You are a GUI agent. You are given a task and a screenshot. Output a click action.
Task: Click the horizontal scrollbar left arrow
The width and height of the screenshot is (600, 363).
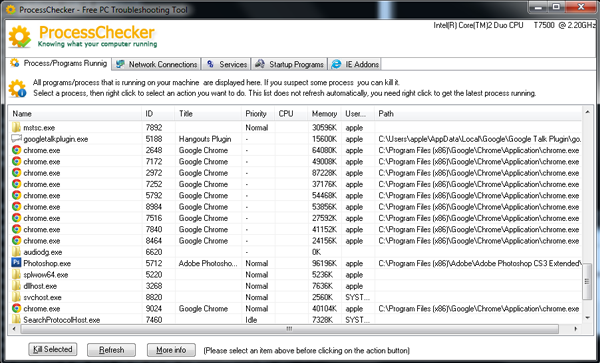(x=14, y=329)
